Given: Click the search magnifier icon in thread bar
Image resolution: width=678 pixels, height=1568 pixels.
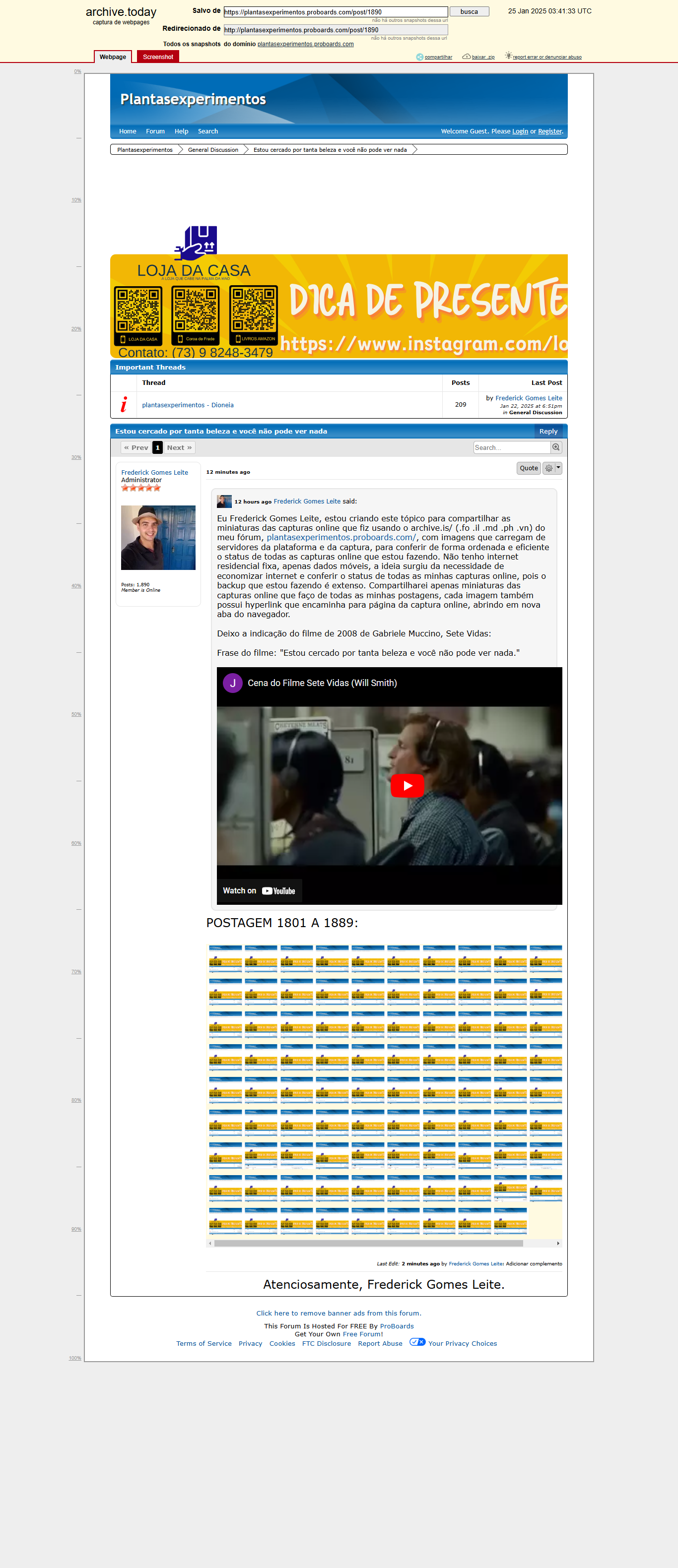Looking at the screenshot, I should coord(555,447).
